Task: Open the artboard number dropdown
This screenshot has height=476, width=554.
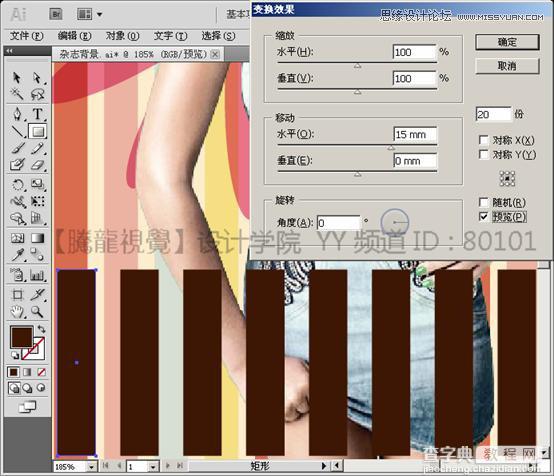Action: point(153,467)
